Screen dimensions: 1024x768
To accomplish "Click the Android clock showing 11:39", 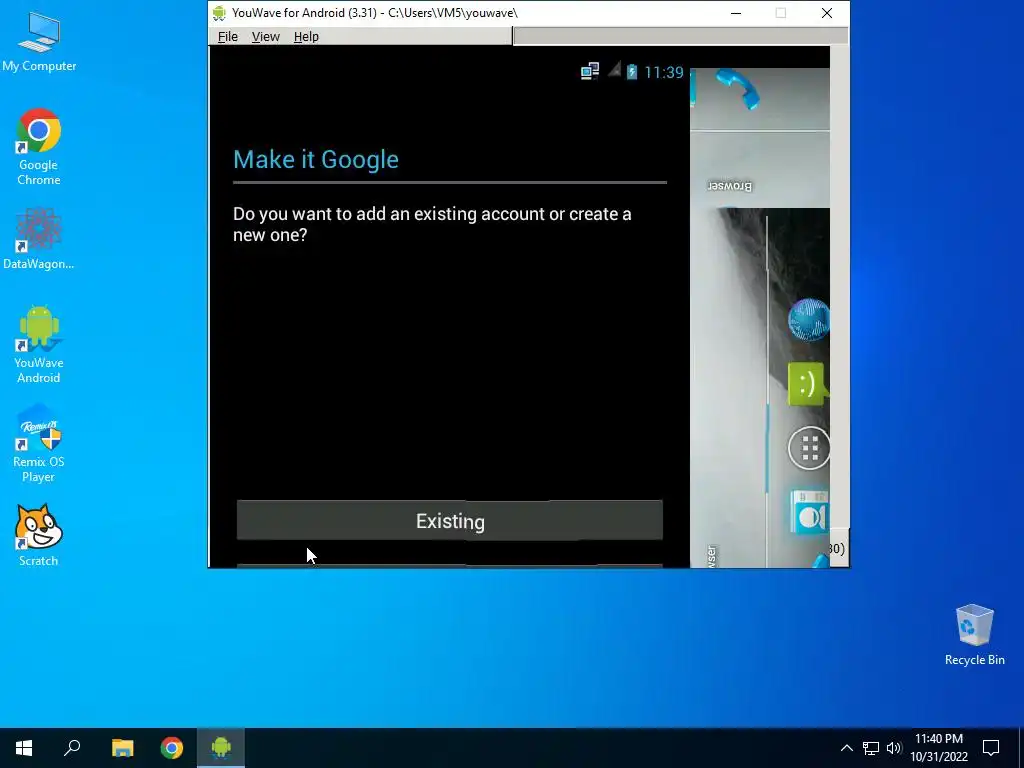I will pyautogui.click(x=664, y=72).
